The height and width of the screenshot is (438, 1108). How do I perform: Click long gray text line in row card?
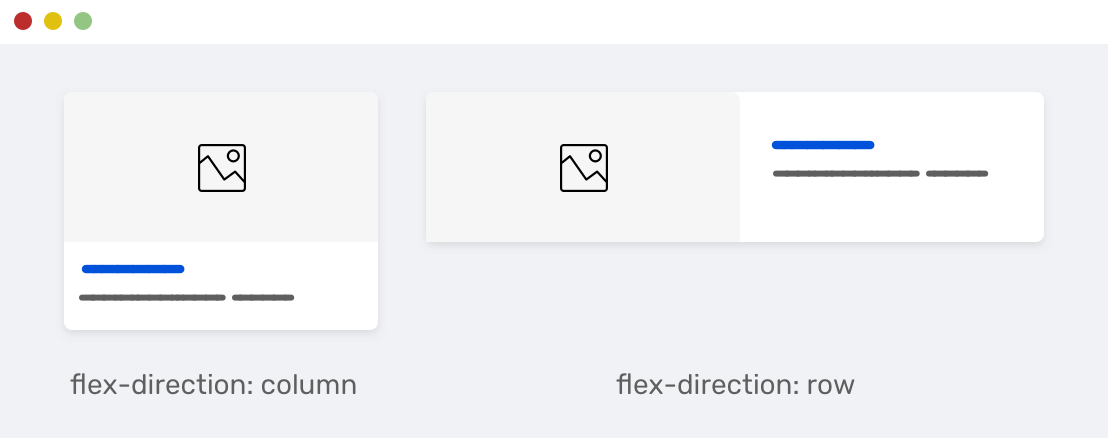pos(846,174)
